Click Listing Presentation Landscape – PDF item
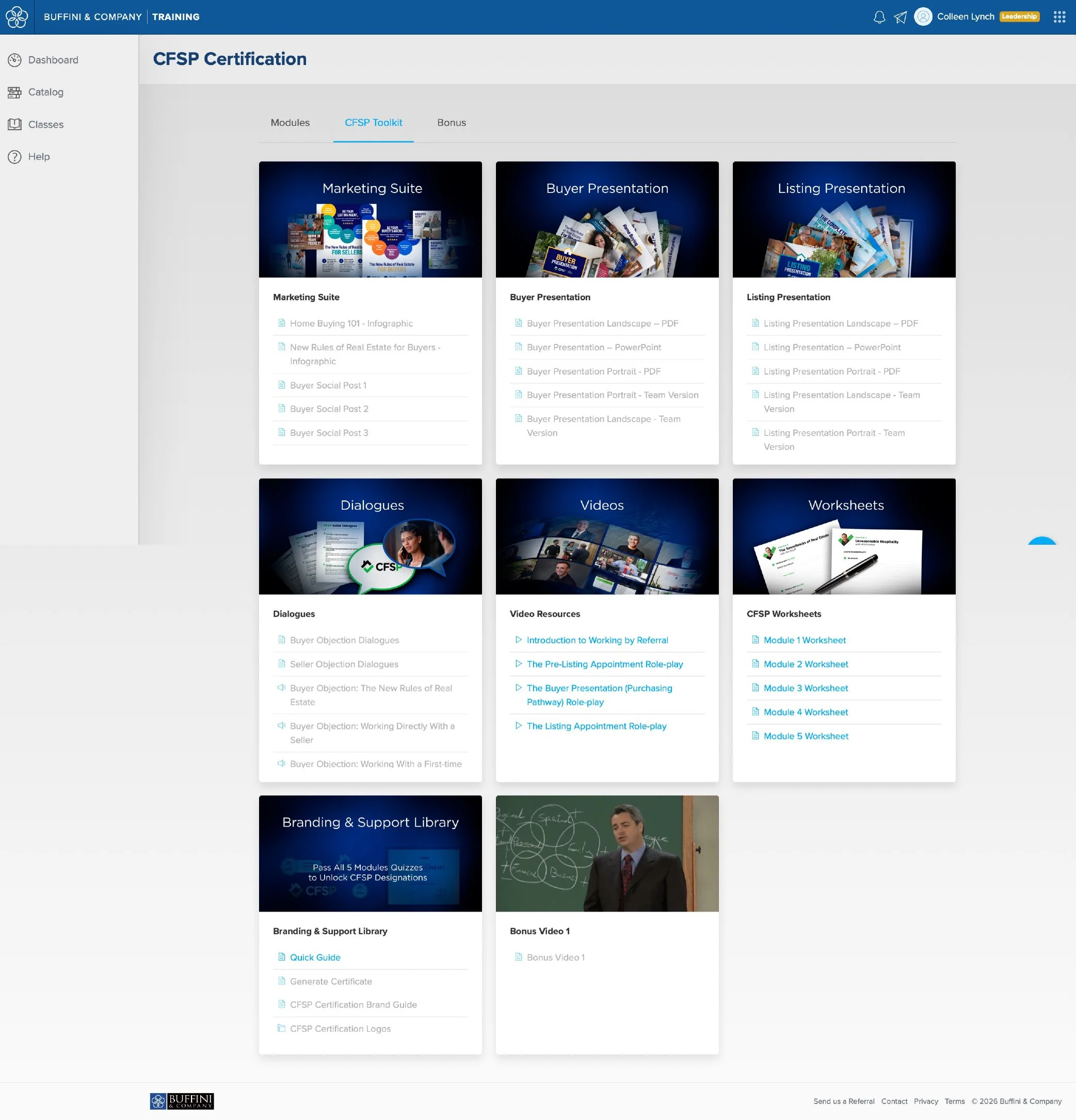Image resolution: width=1076 pixels, height=1120 pixels. tap(841, 323)
